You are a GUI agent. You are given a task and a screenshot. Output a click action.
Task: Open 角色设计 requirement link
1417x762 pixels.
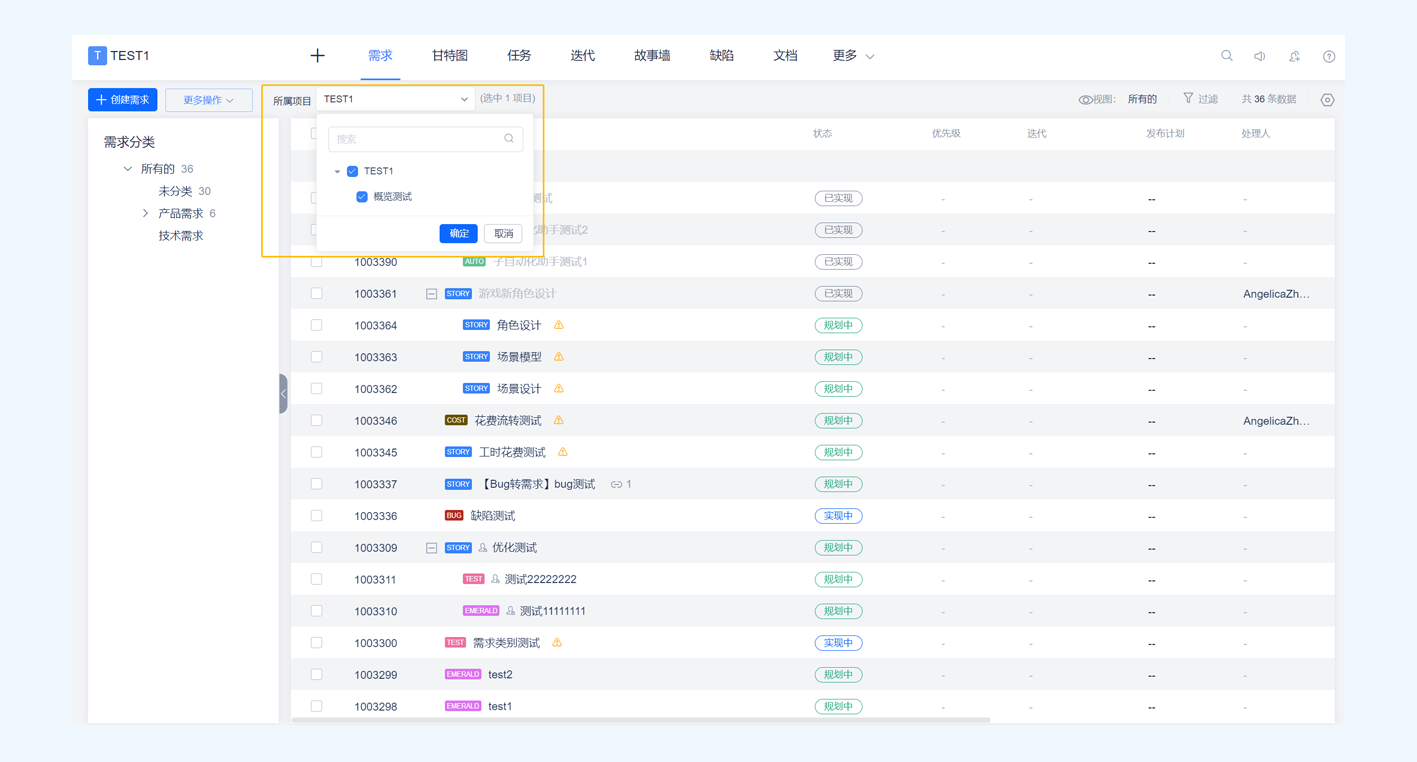pos(519,325)
